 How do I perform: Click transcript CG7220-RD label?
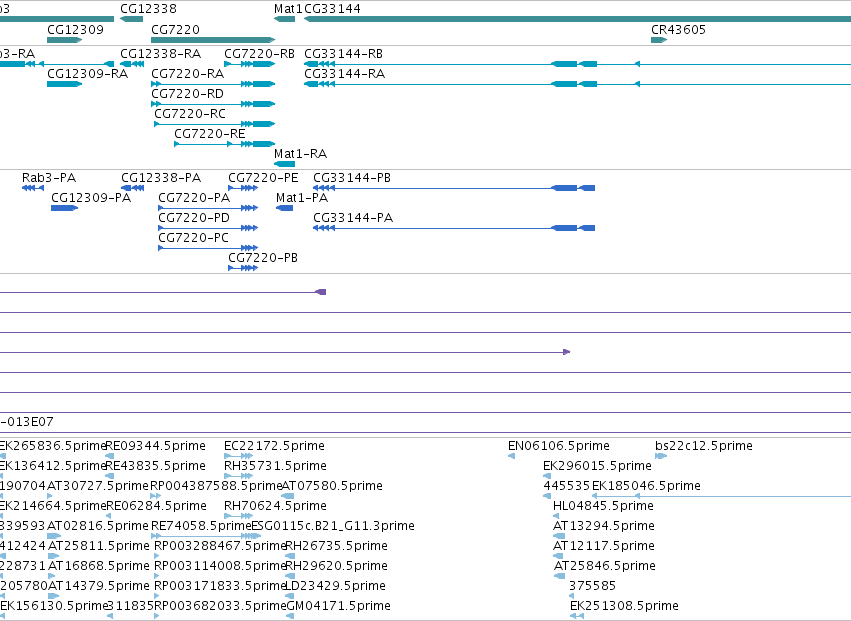[x=187, y=93]
